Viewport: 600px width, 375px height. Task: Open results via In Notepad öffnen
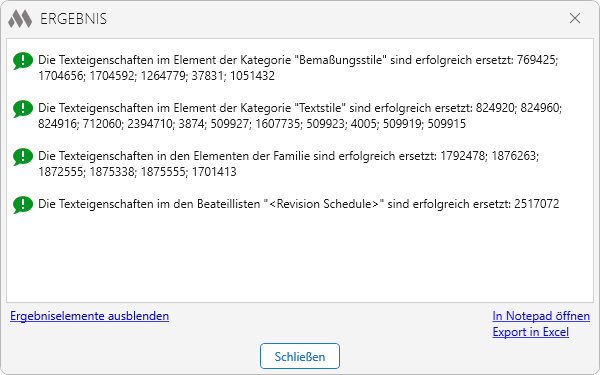pyautogui.click(x=541, y=316)
